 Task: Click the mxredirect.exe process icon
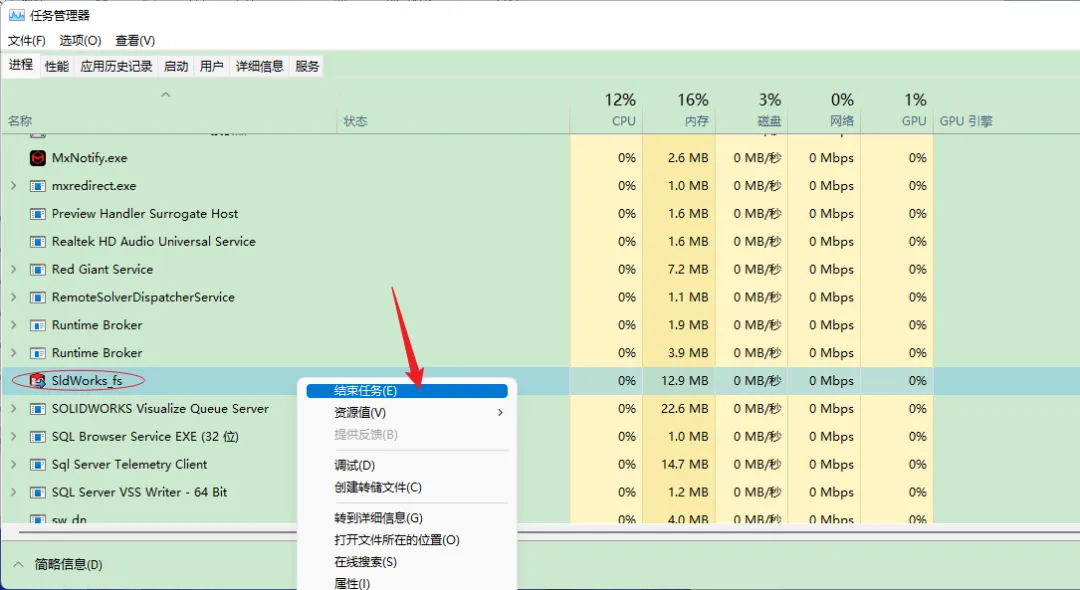point(37,186)
